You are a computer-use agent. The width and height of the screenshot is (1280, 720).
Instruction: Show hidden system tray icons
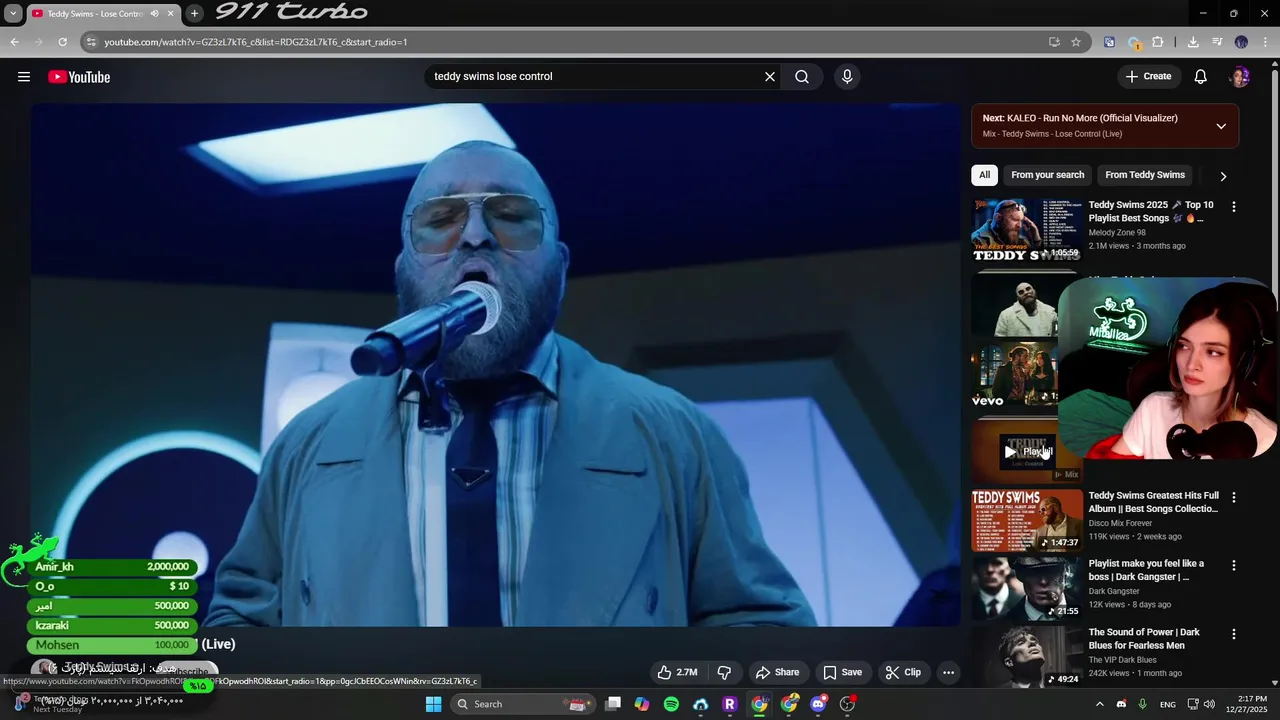pos(1099,704)
